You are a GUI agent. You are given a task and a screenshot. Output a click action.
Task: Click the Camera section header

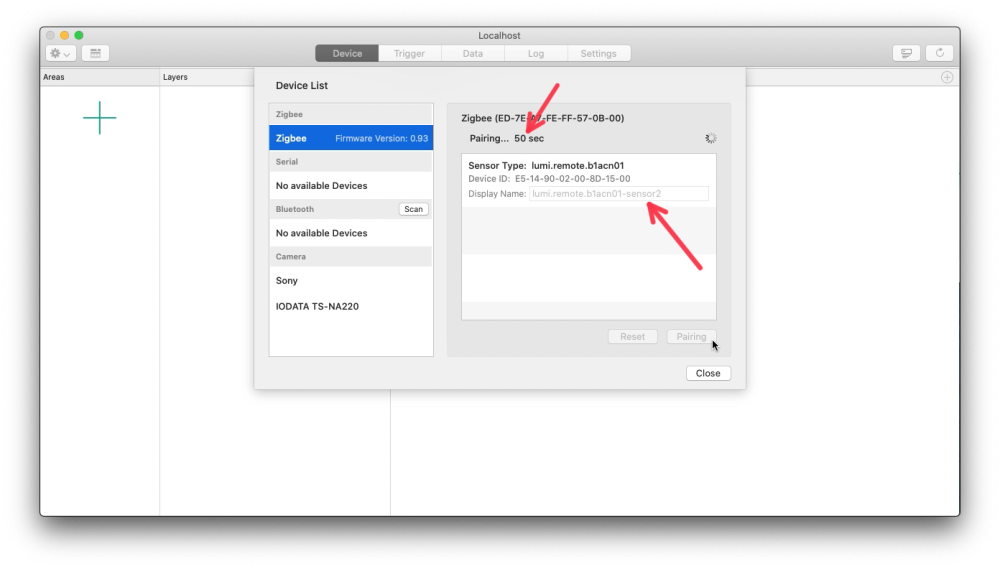tap(351, 256)
